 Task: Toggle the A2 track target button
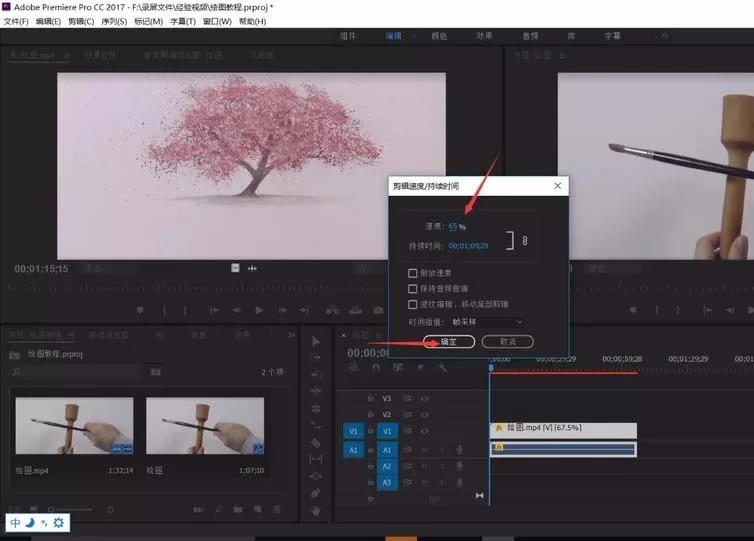(387, 466)
